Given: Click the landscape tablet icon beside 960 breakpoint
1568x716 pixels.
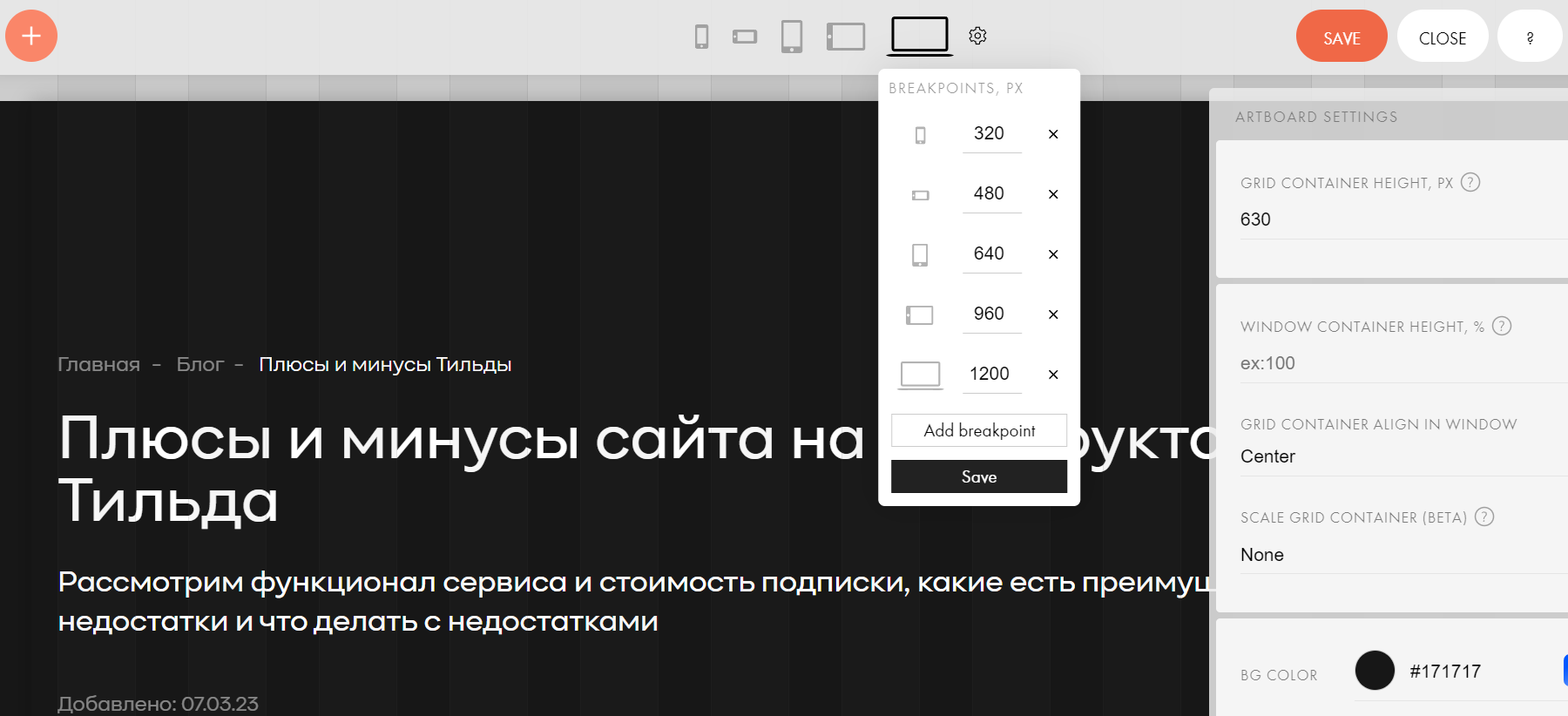Looking at the screenshot, I should point(920,314).
